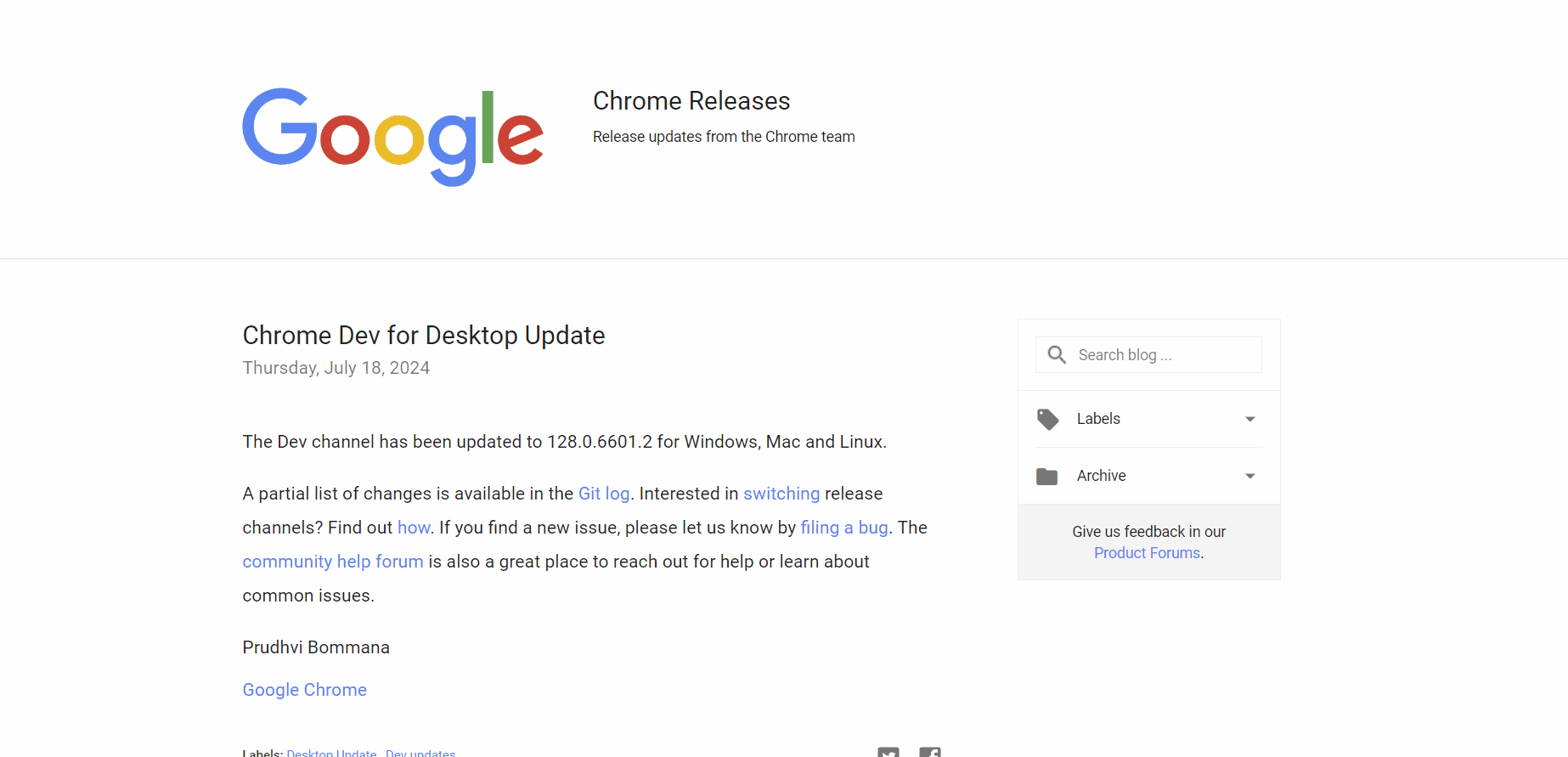Expand the Archive dropdown arrow

1249,476
